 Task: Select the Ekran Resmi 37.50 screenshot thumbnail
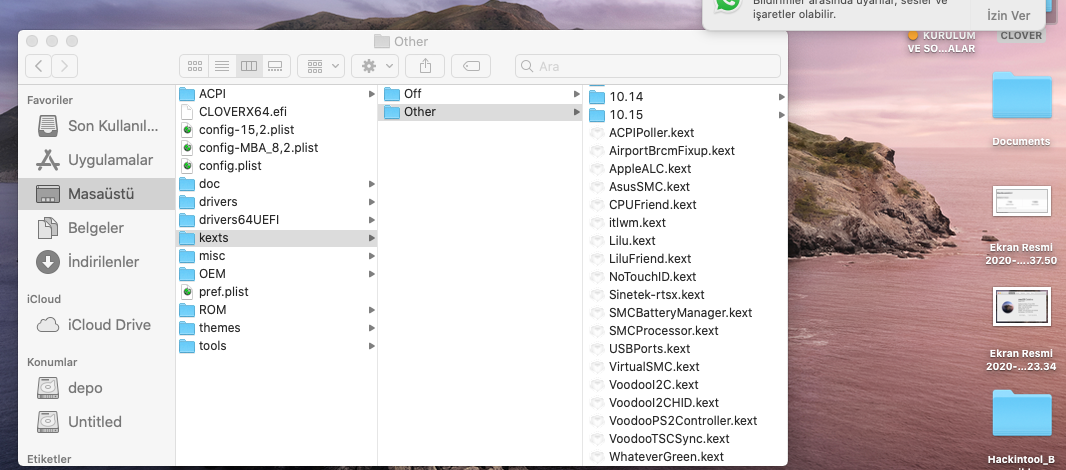point(1021,201)
